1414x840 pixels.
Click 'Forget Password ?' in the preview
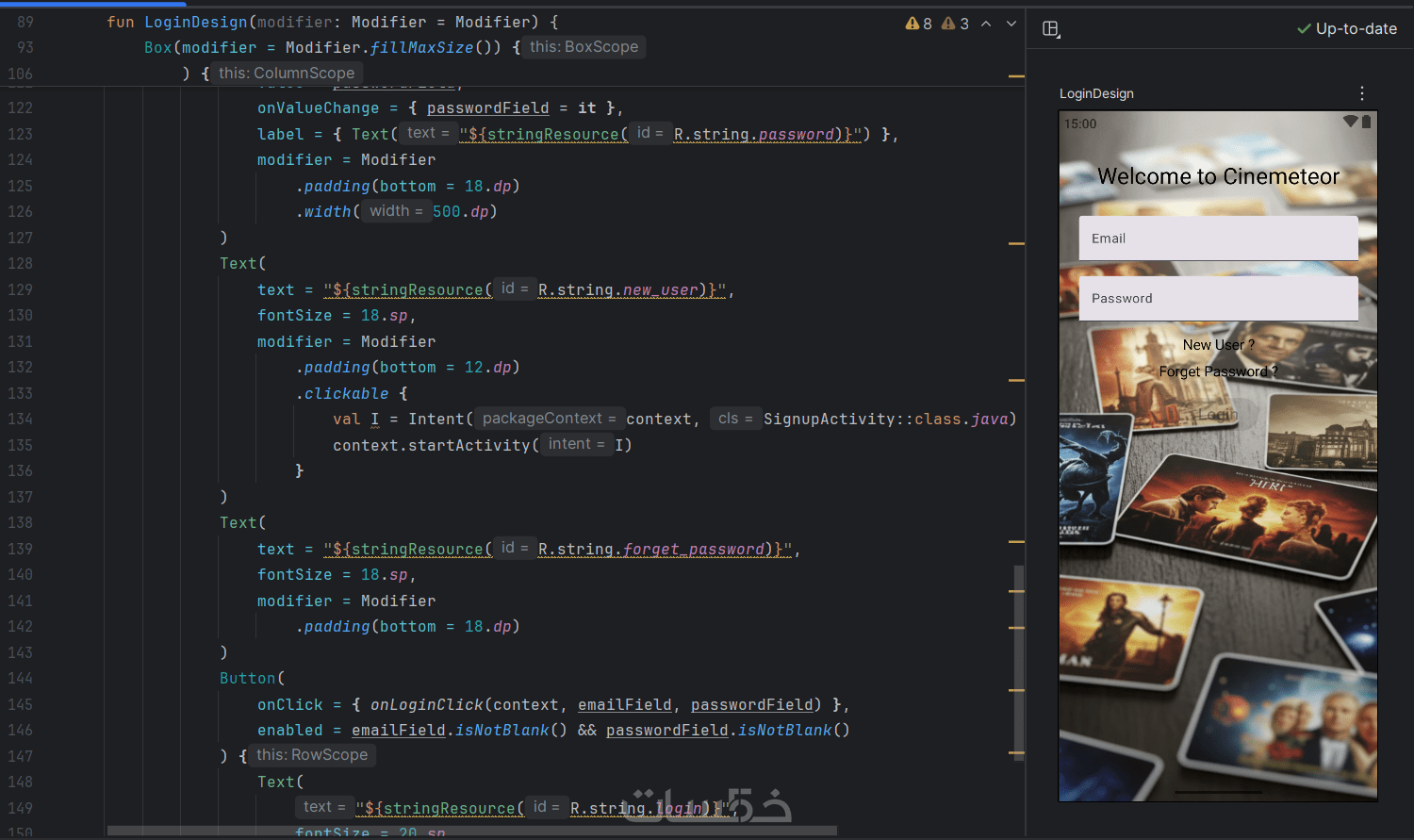[x=1219, y=371]
